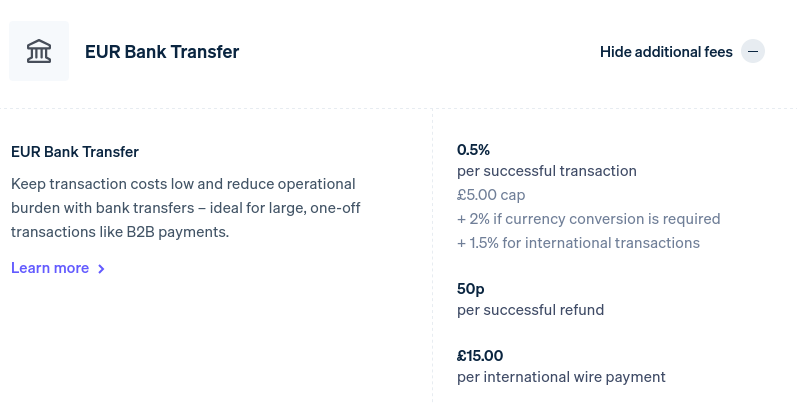Click the bank building icon

(39, 51)
